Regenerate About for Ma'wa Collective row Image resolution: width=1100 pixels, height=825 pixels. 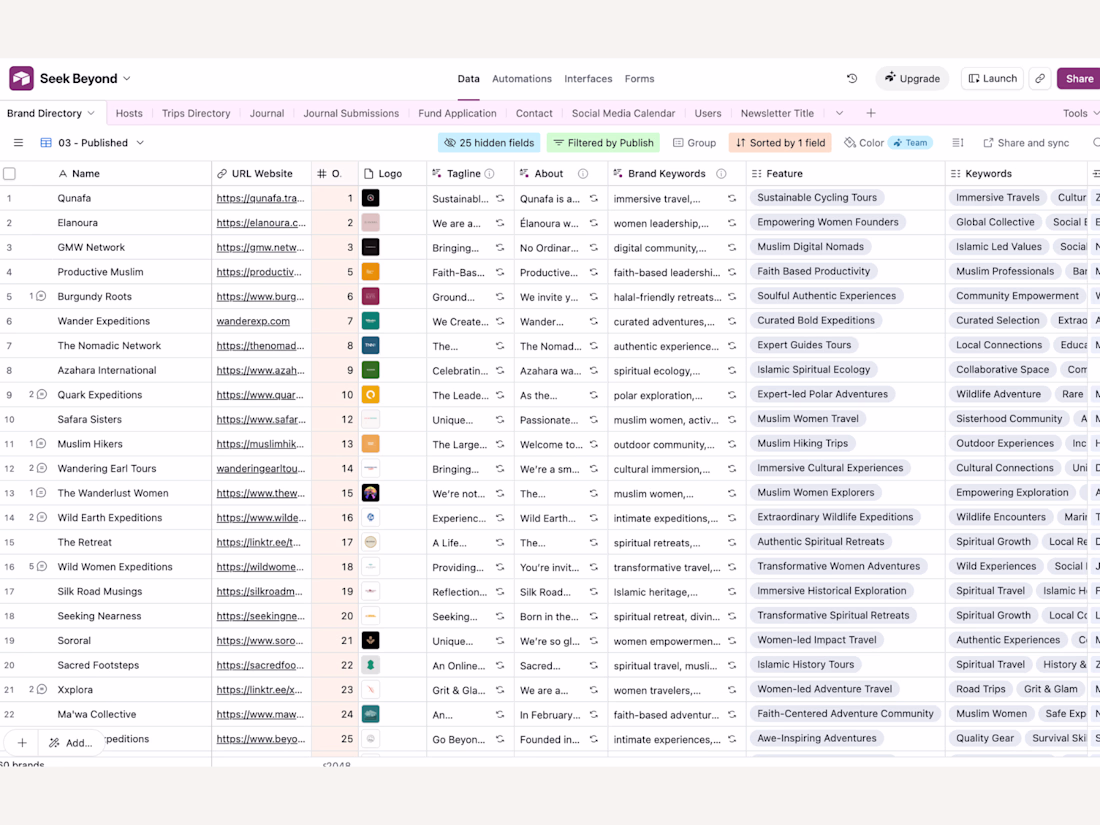pos(593,714)
